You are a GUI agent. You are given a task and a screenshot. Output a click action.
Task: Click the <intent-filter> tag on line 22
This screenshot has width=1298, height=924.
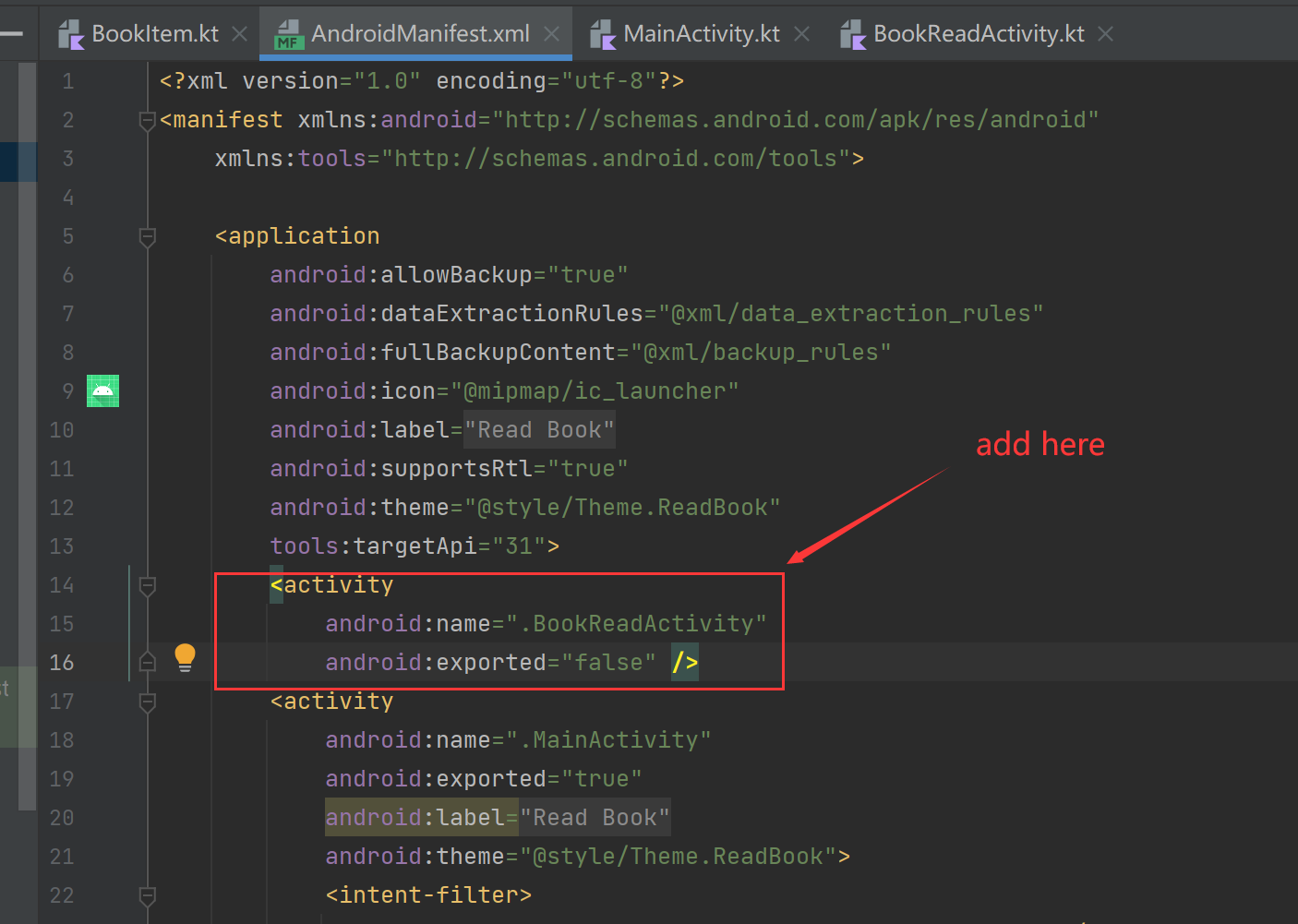(428, 895)
